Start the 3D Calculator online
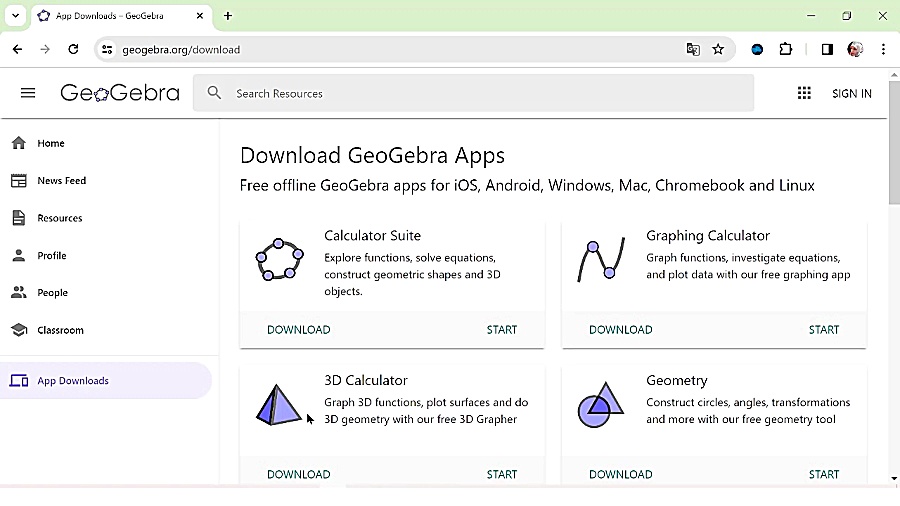900x506 pixels. click(502, 474)
